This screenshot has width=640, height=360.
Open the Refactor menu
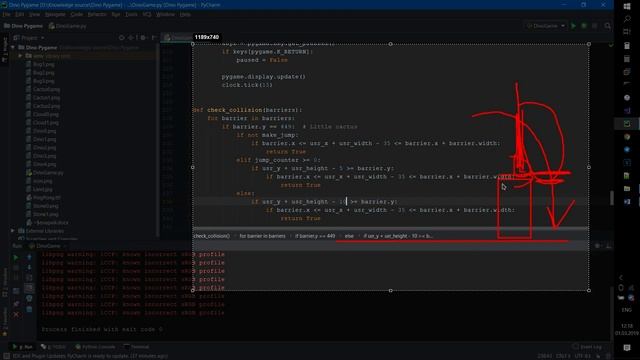click(x=97, y=14)
